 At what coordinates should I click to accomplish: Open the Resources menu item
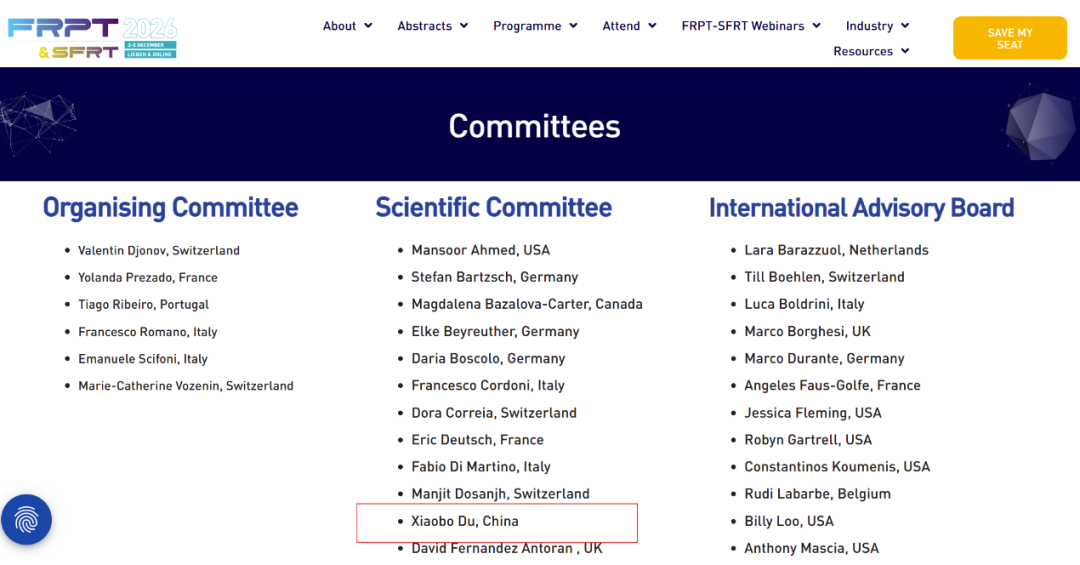(863, 51)
